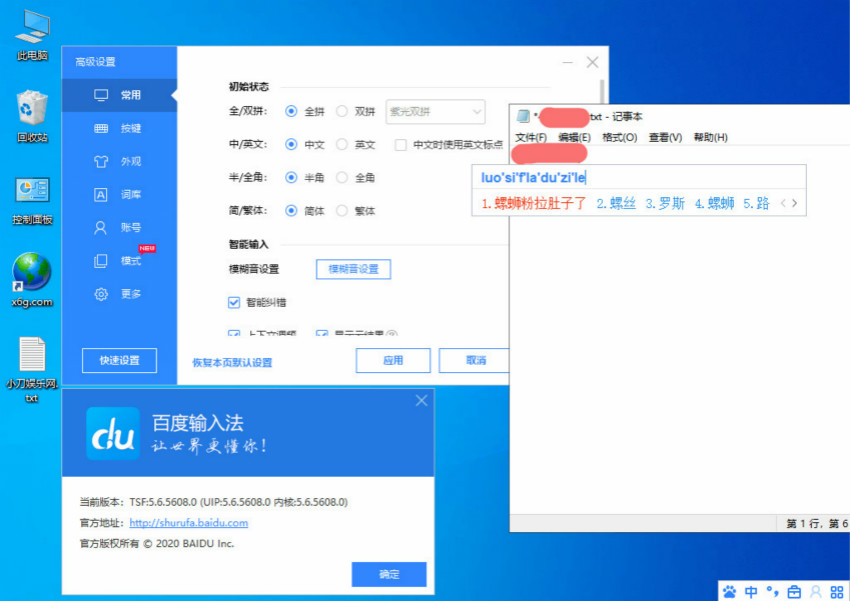The image size is (850, 601).
Task: Click the 快速设置 button
Action: tap(119, 360)
